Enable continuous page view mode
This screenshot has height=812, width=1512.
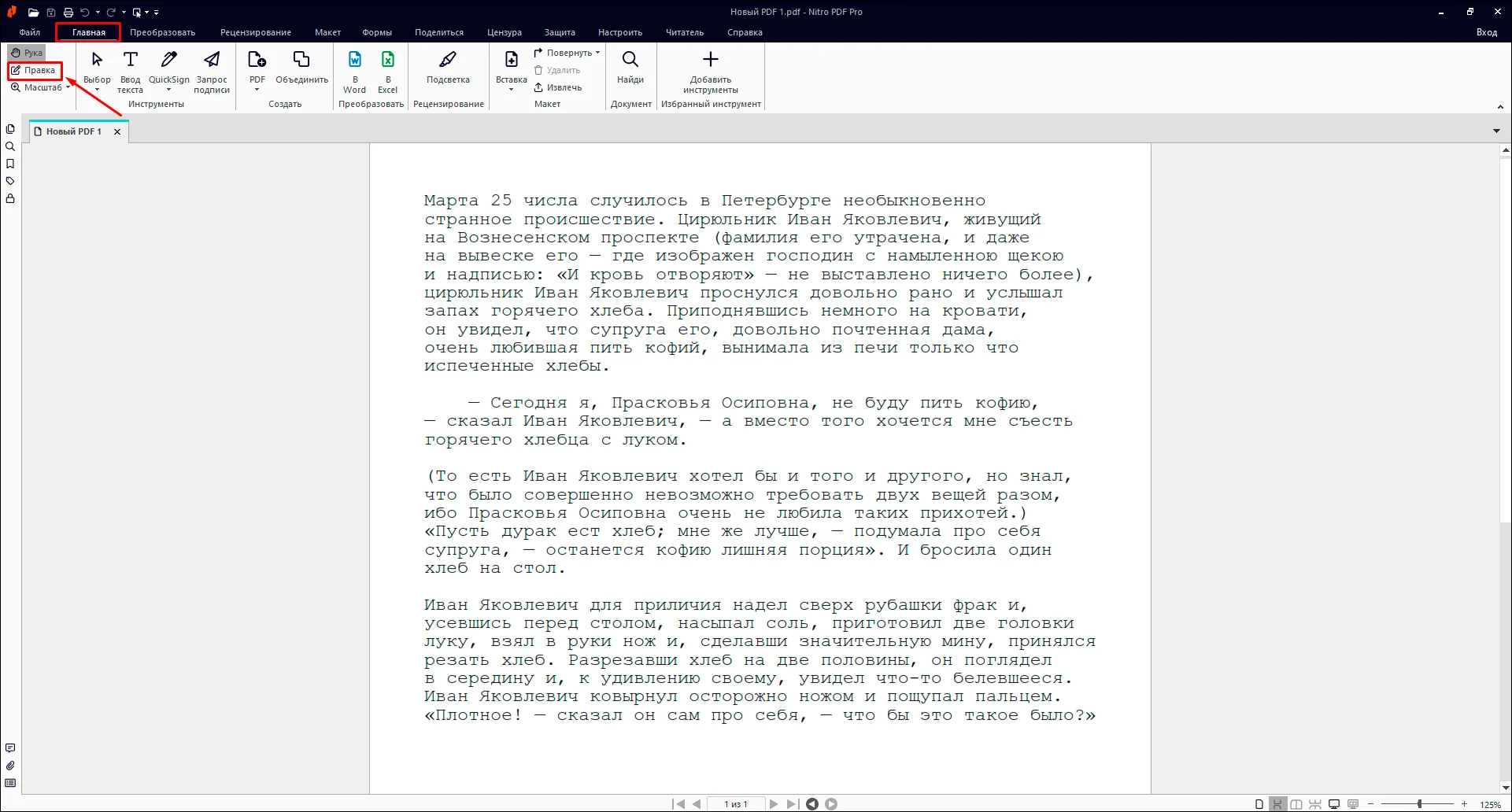[x=1277, y=804]
